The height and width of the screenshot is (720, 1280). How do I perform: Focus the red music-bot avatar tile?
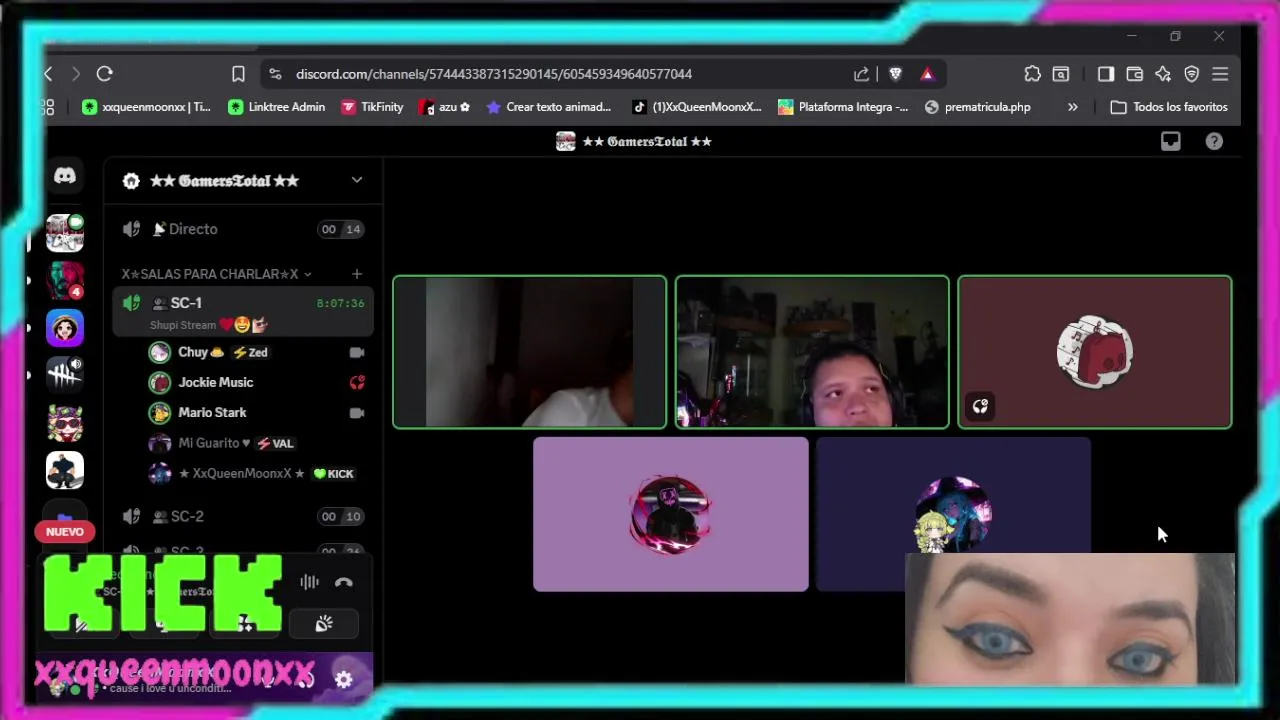coord(1095,352)
